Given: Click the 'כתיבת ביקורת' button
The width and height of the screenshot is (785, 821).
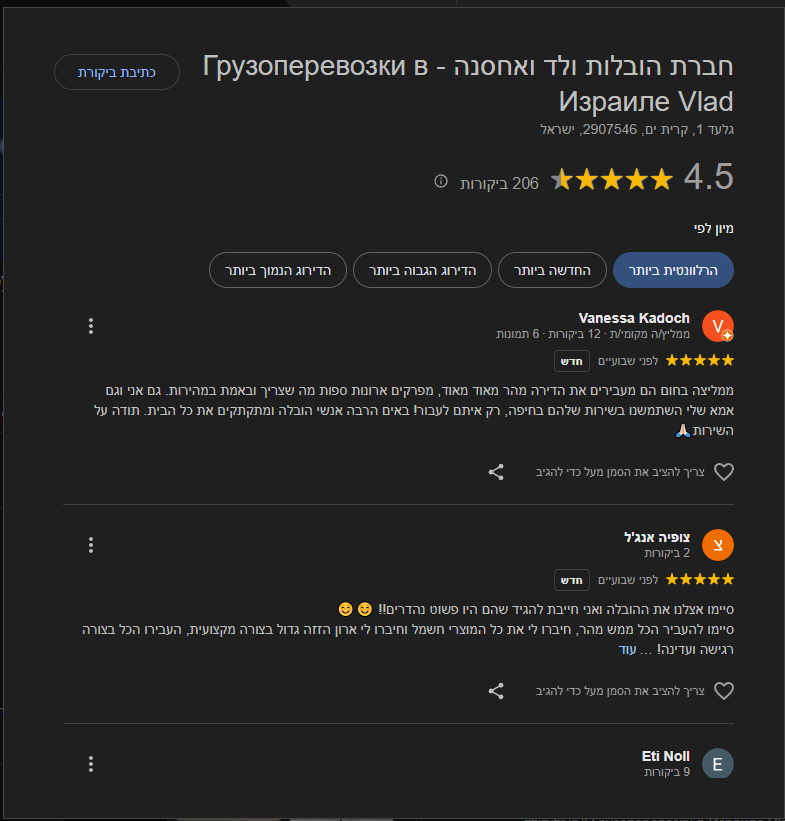Looking at the screenshot, I should coord(116,72).
